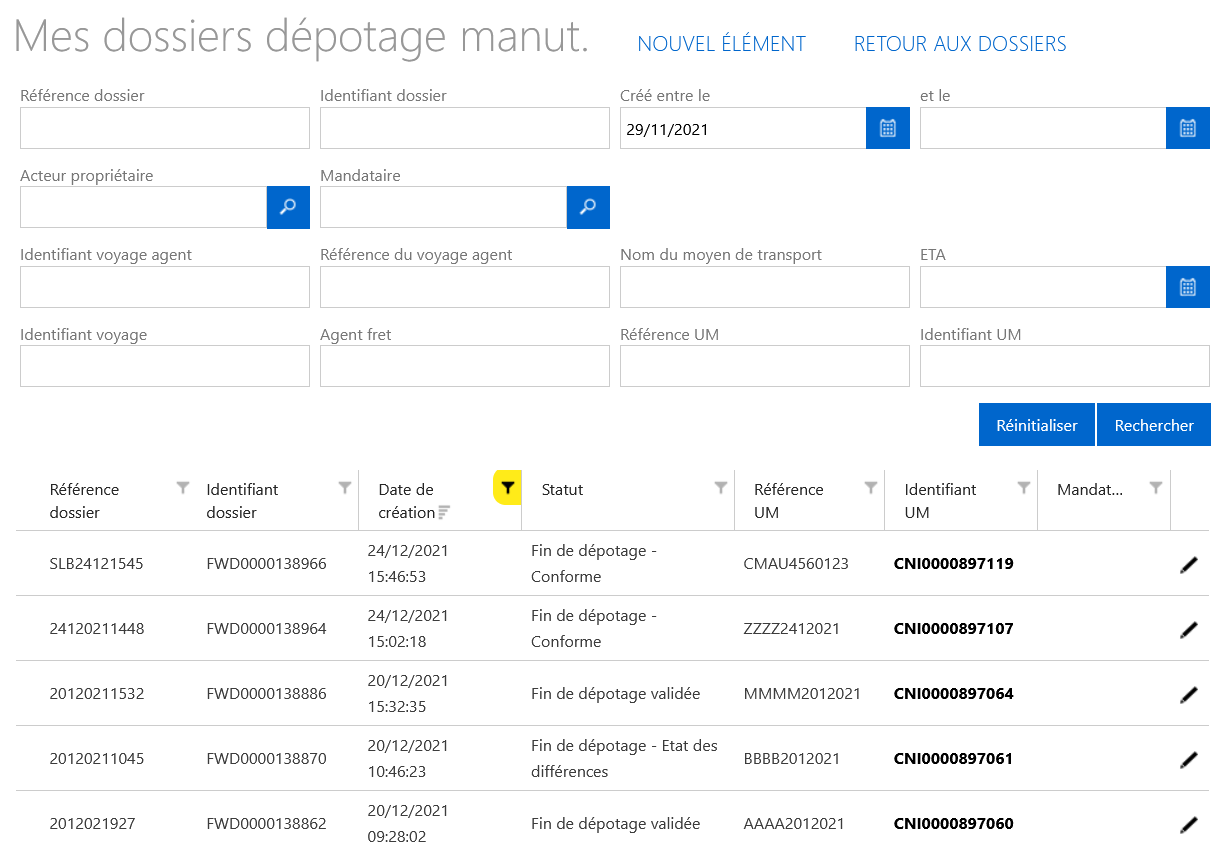This screenshot has height=847, width=1222.
Task: Sort by Identifiant dossier column header
Action: [x=242, y=501]
